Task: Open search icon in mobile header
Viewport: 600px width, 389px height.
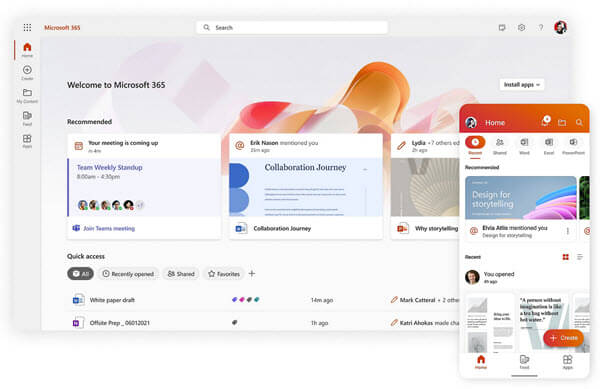Action: (579, 122)
